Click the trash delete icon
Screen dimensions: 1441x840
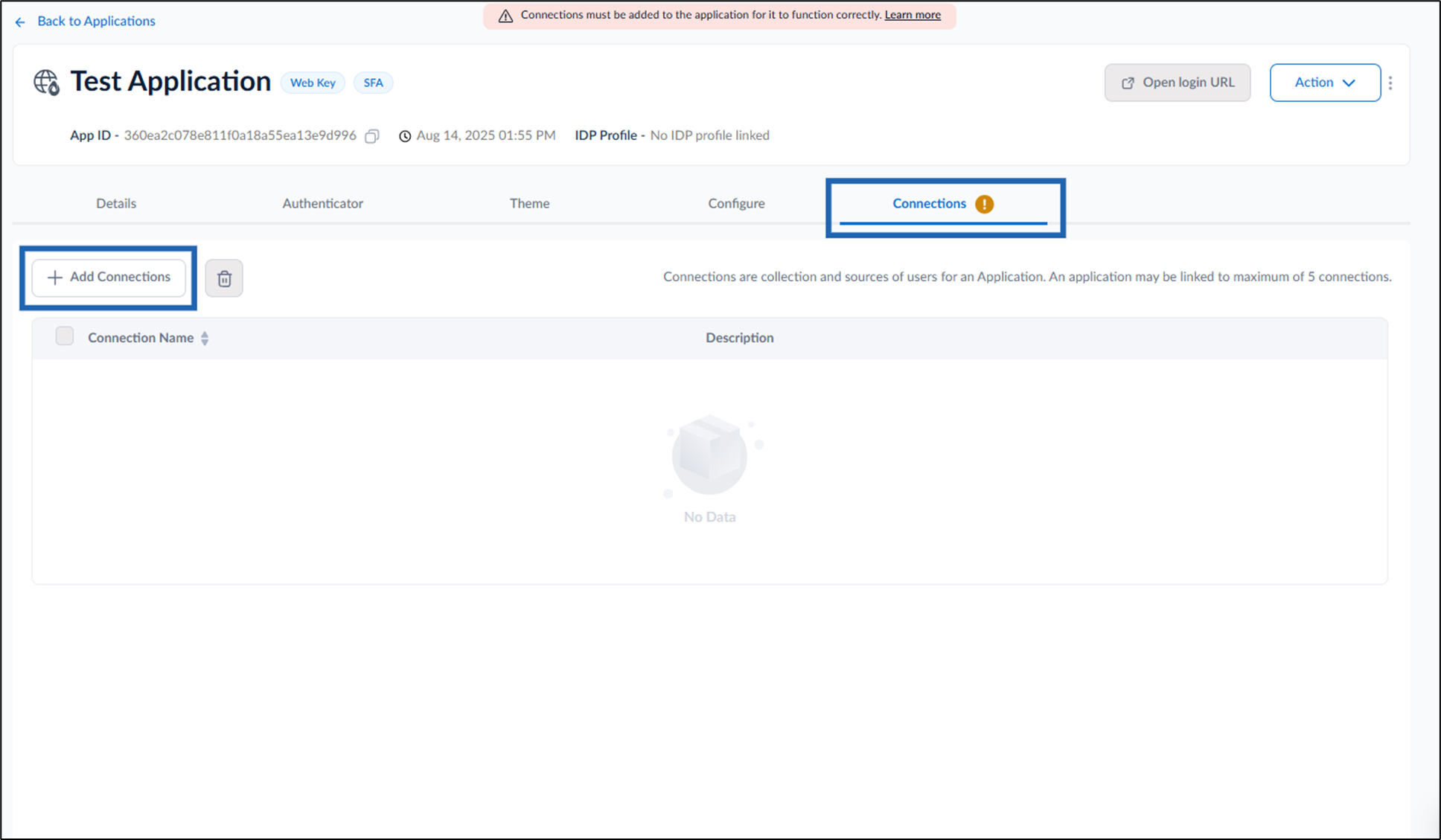(x=224, y=278)
